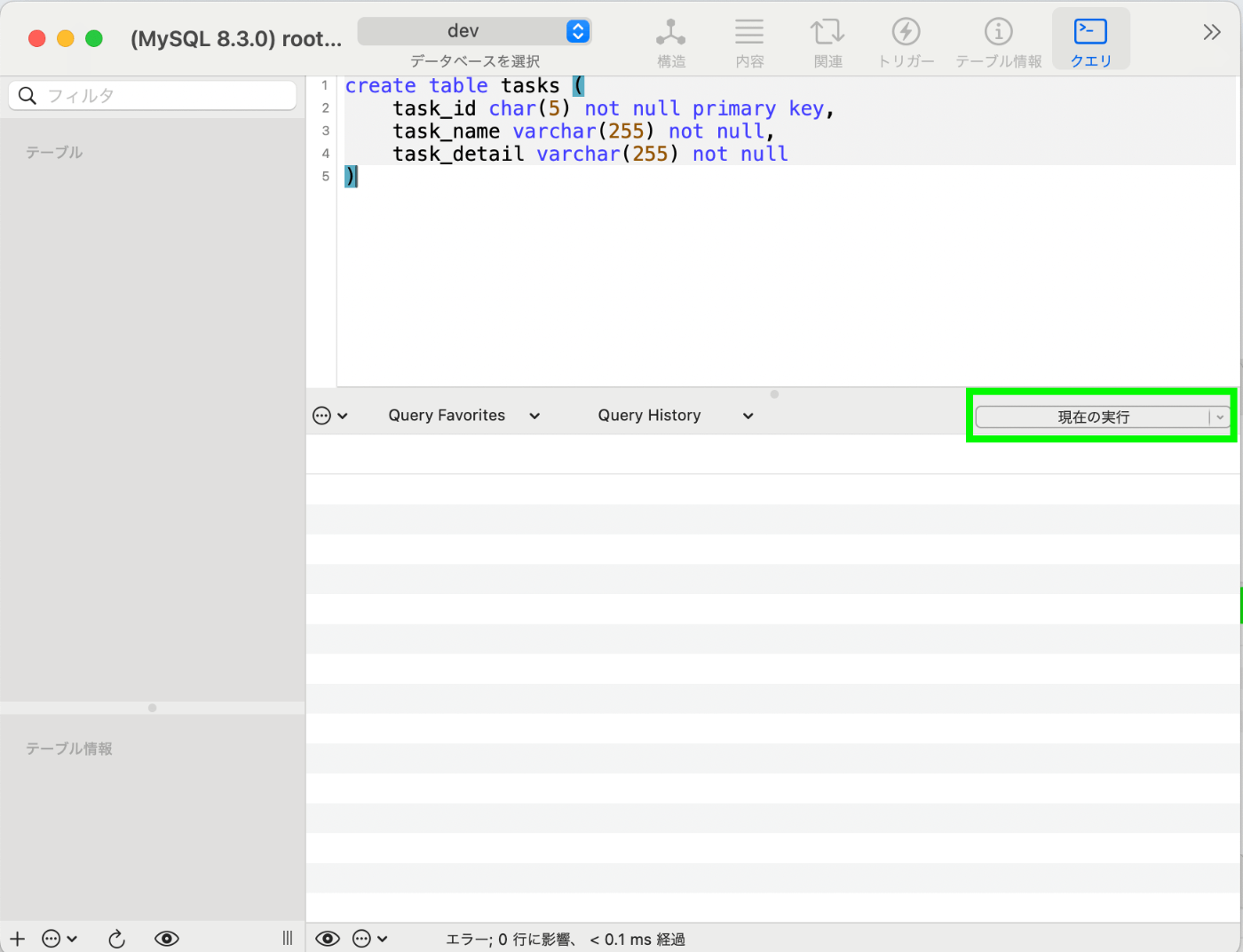Open the 関連 (Relations) view
This screenshot has width=1243, height=952.
click(x=827, y=41)
